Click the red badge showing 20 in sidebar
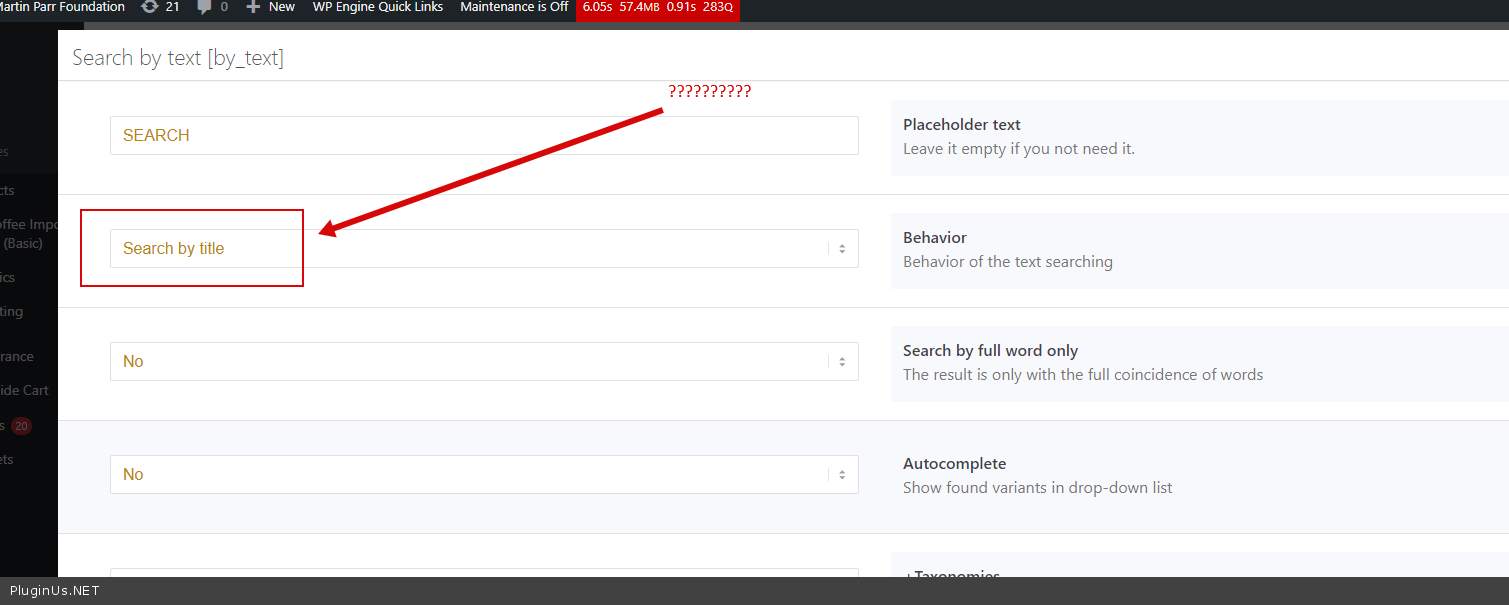 (21, 426)
